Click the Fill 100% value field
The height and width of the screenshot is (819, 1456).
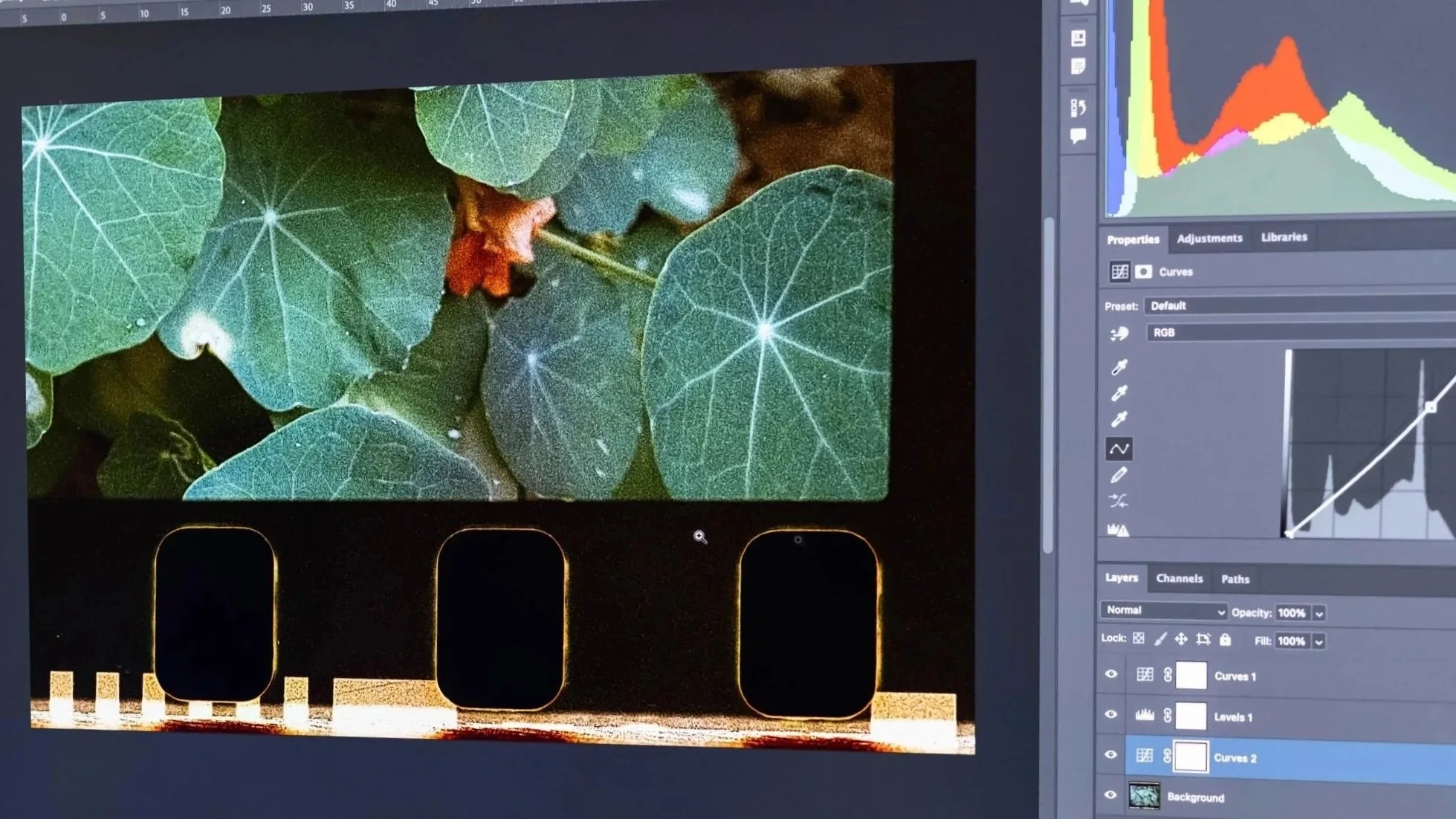pyautogui.click(x=1292, y=641)
